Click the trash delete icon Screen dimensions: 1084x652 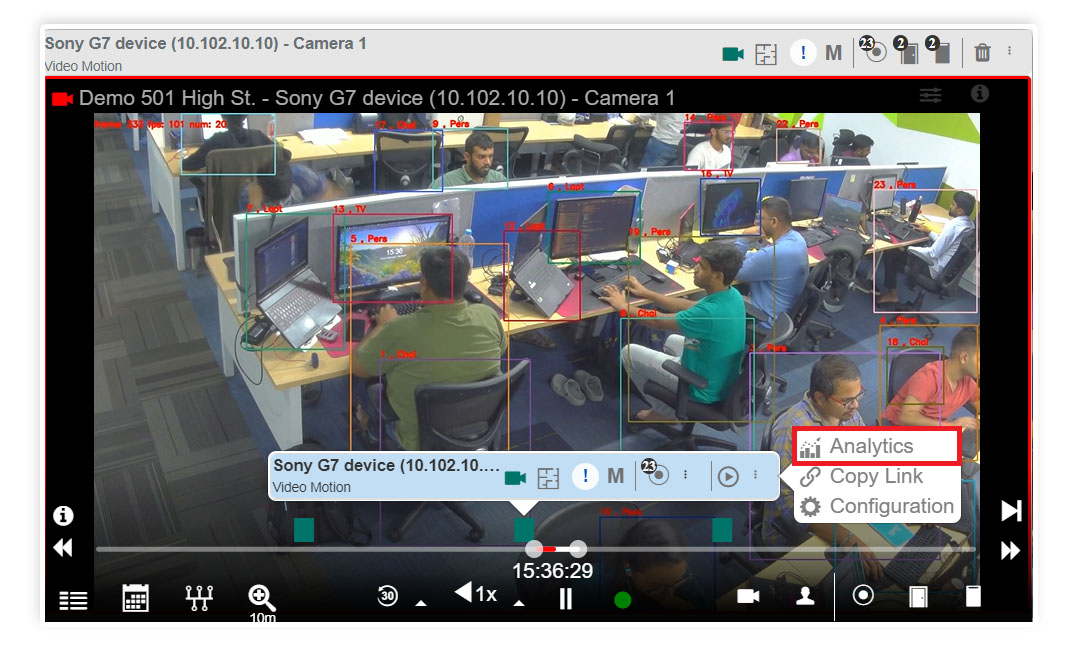click(982, 53)
